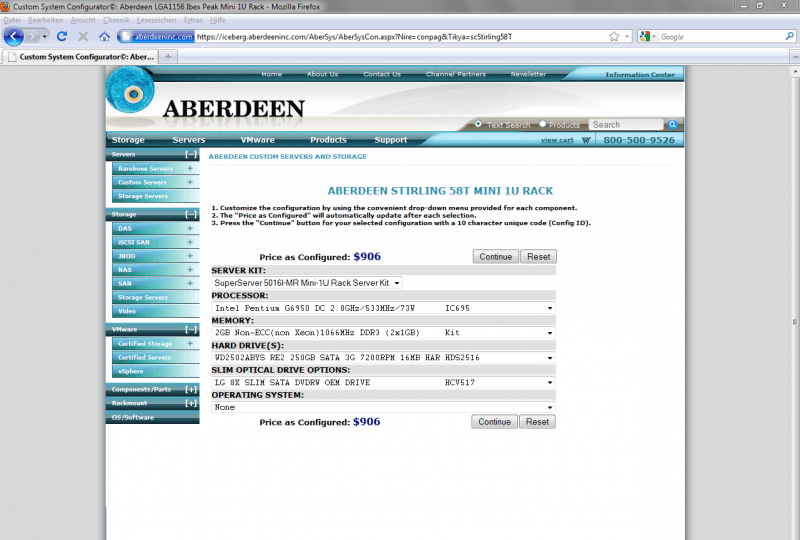The width and height of the screenshot is (800, 540).
Task: Click the top Reset button
Action: point(538,257)
